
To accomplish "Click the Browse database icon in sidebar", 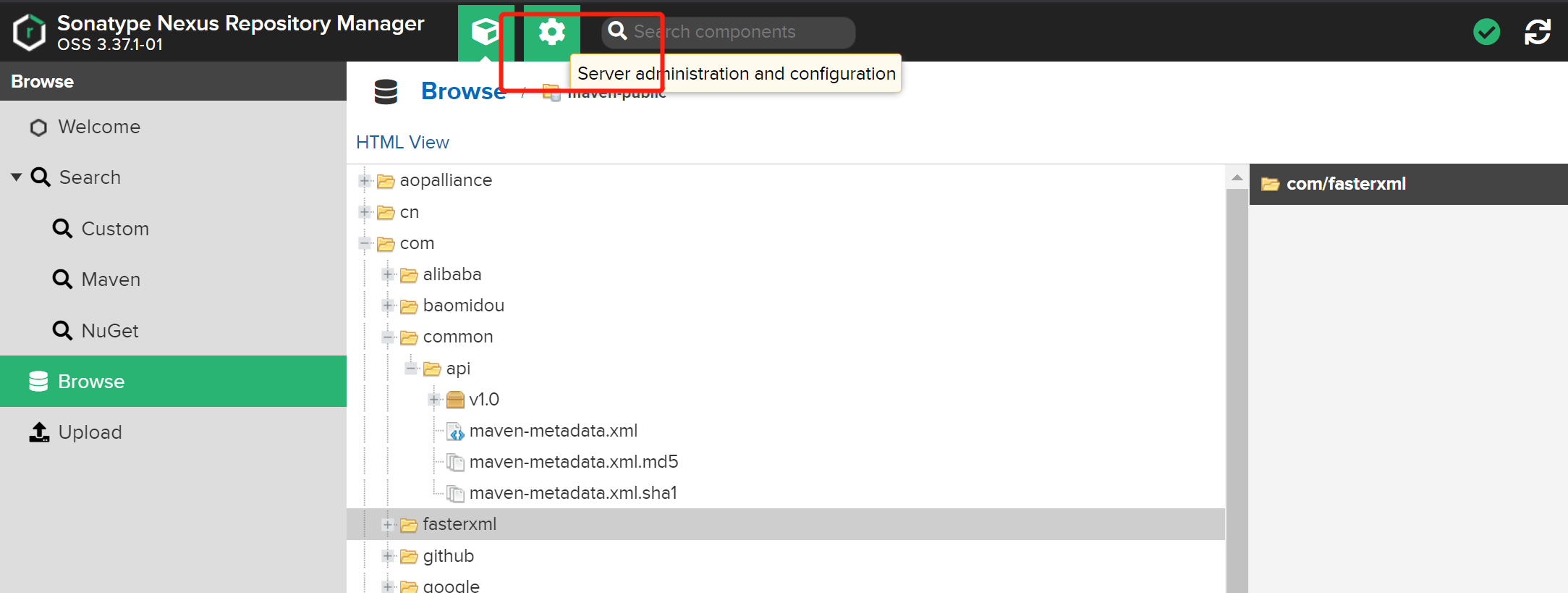I will click(x=38, y=382).
